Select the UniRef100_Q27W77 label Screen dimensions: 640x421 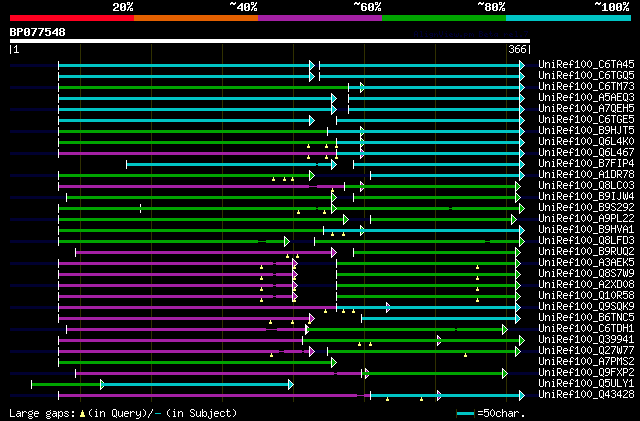(x=586, y=351)
